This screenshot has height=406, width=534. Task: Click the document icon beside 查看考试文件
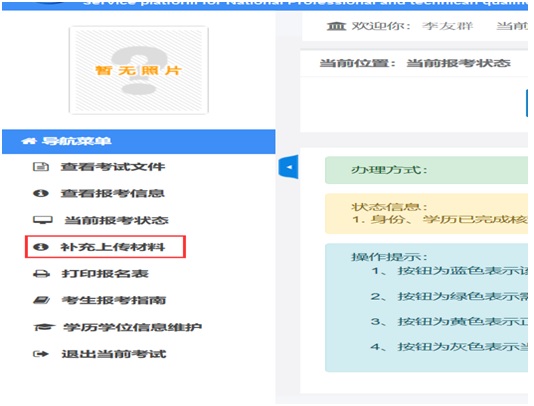[x=41, y=167]
